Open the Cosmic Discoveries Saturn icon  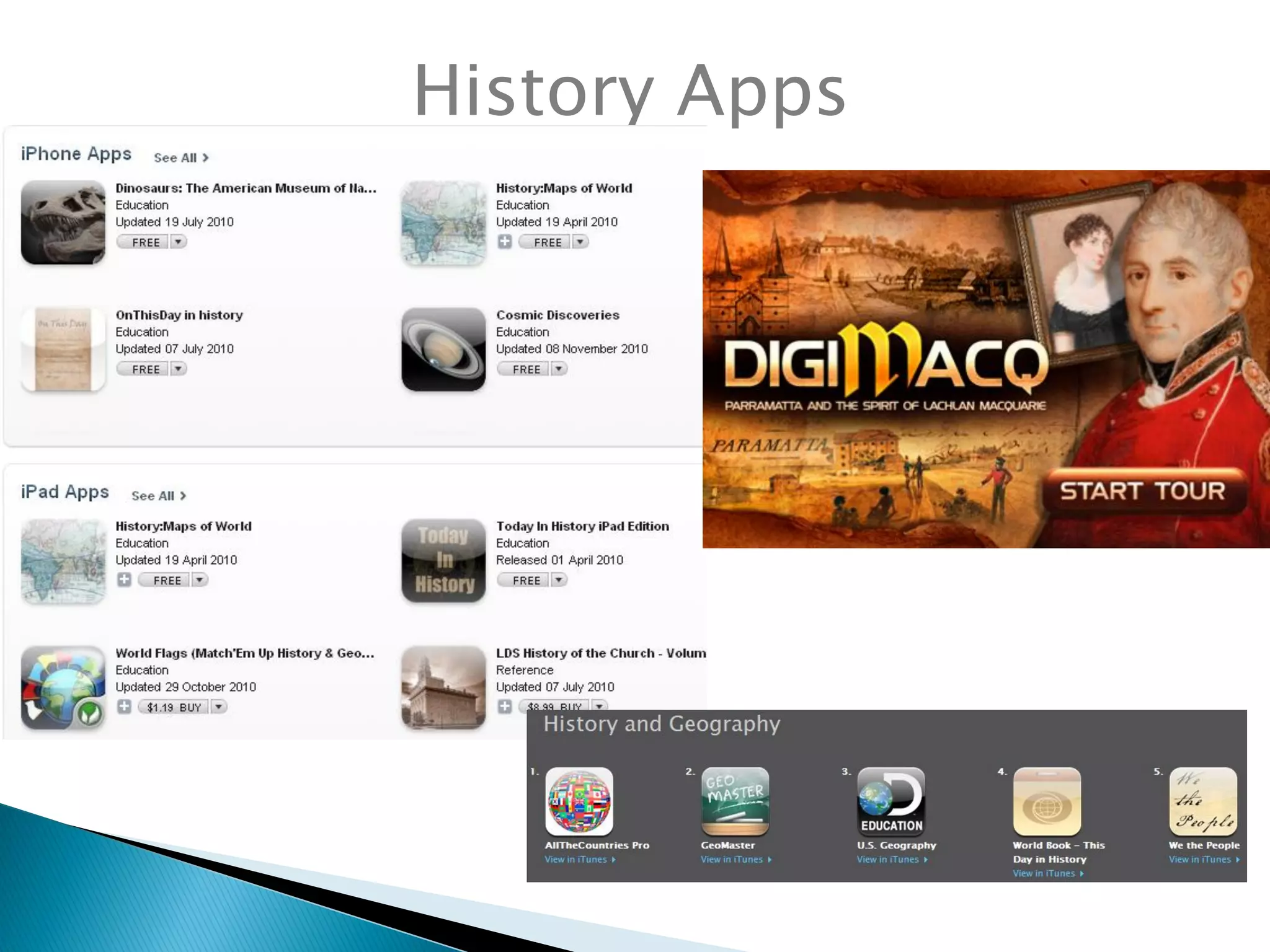click(443, 350)
